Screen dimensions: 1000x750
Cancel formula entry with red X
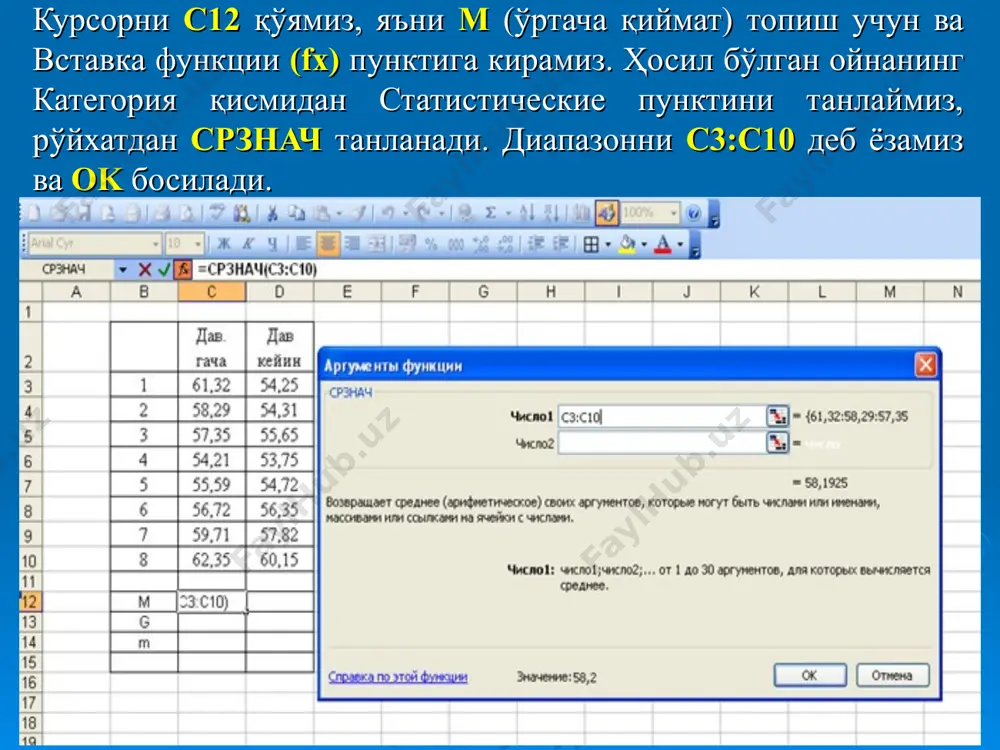tap(145, 270)
